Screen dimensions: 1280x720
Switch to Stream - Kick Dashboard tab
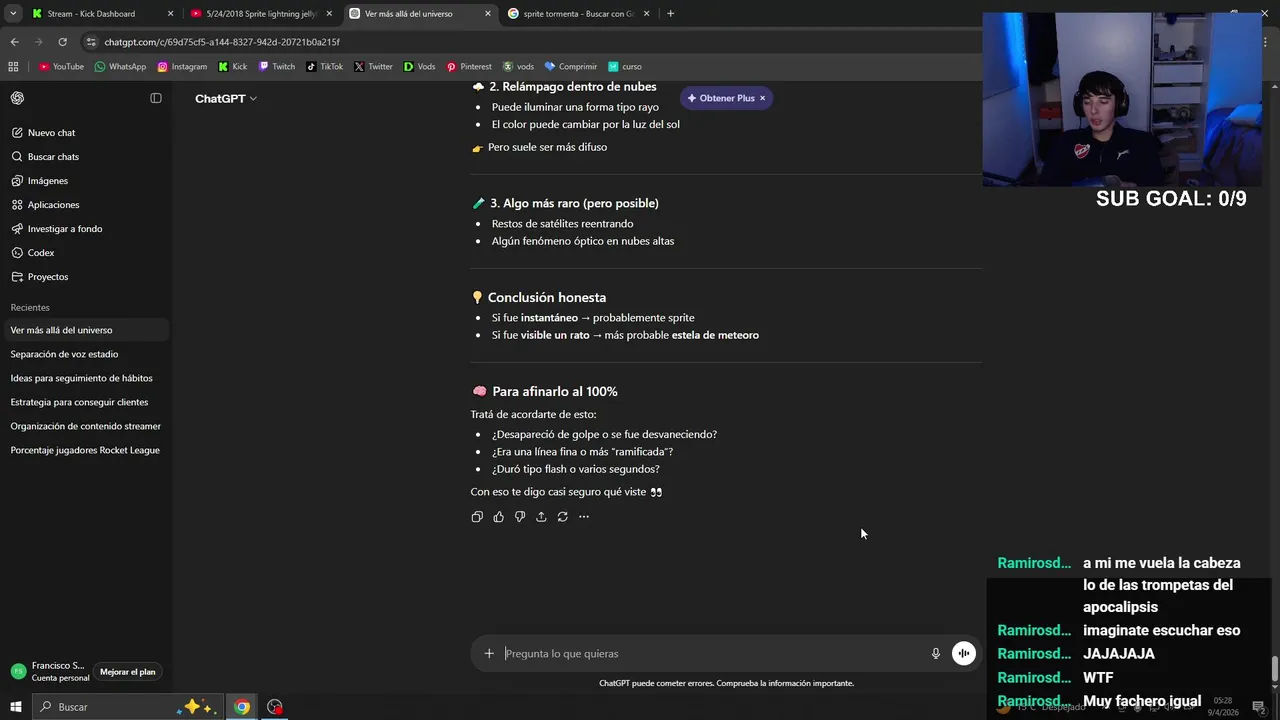[101, 14]
